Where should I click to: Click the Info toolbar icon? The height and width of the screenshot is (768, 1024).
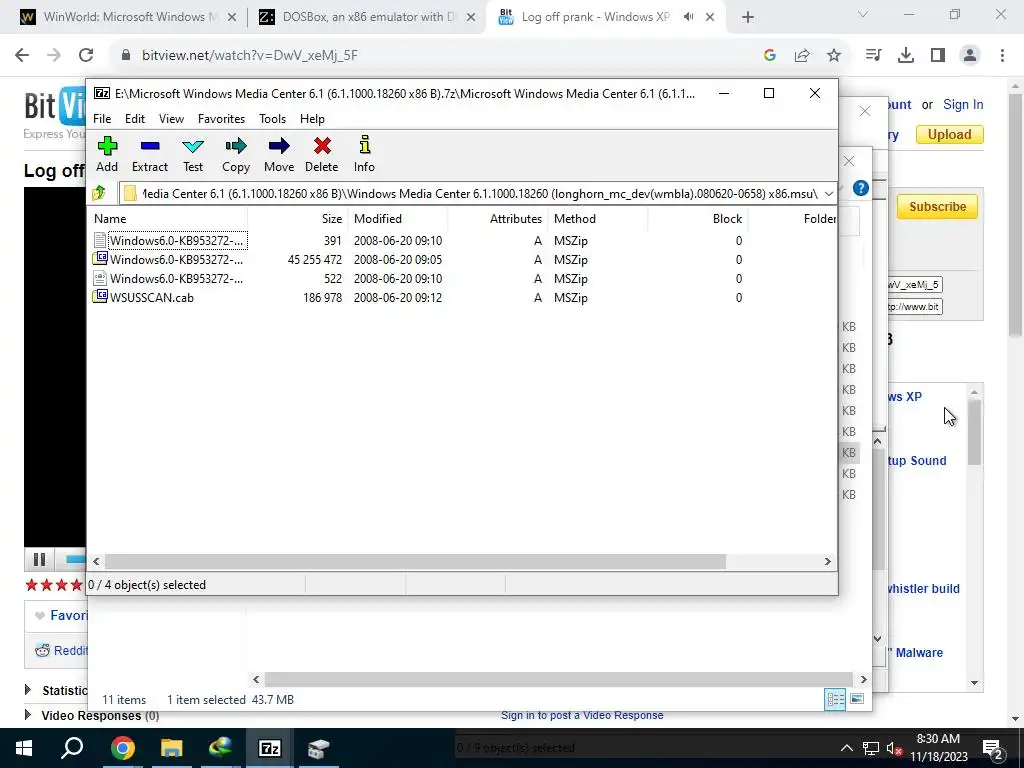[x=364, y=154]
